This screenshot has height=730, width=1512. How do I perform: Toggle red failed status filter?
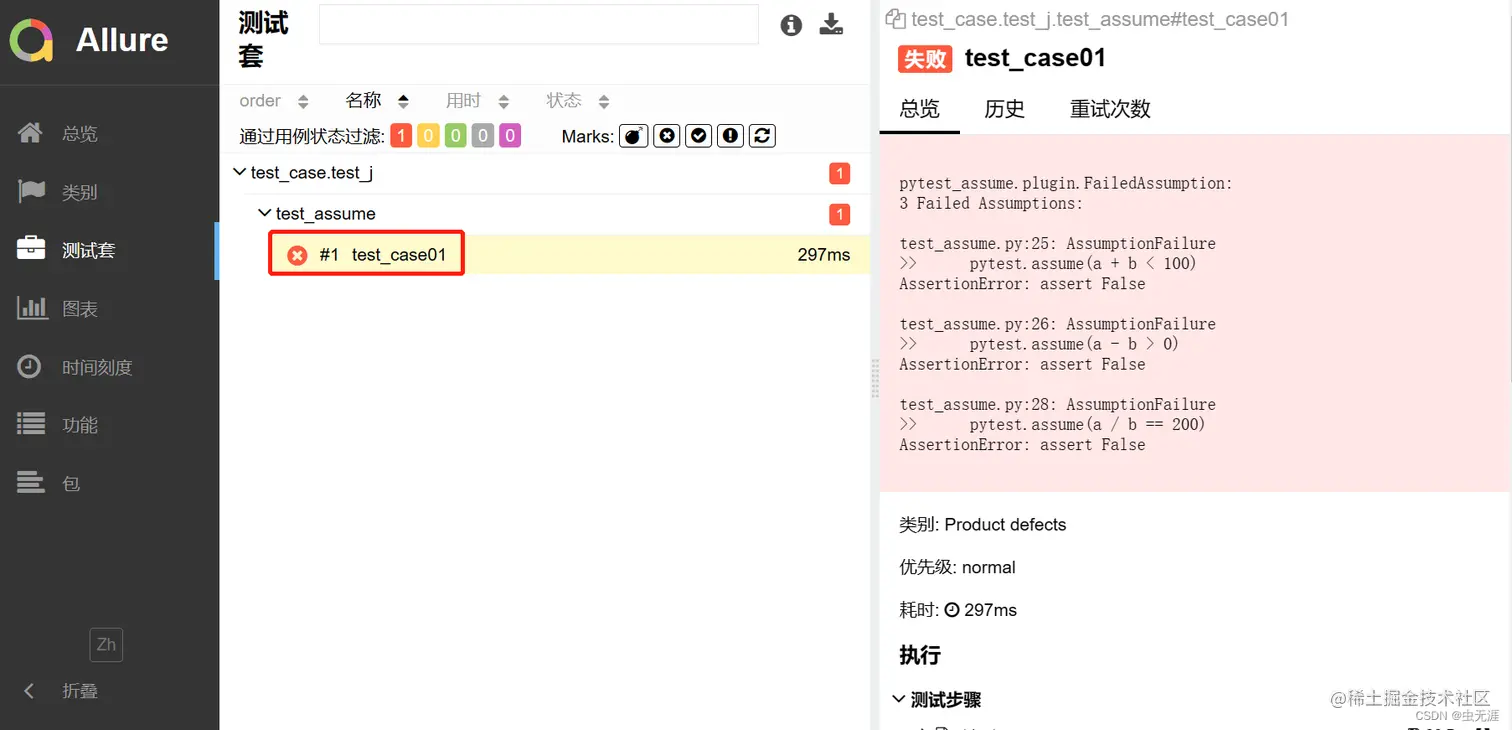401,136
